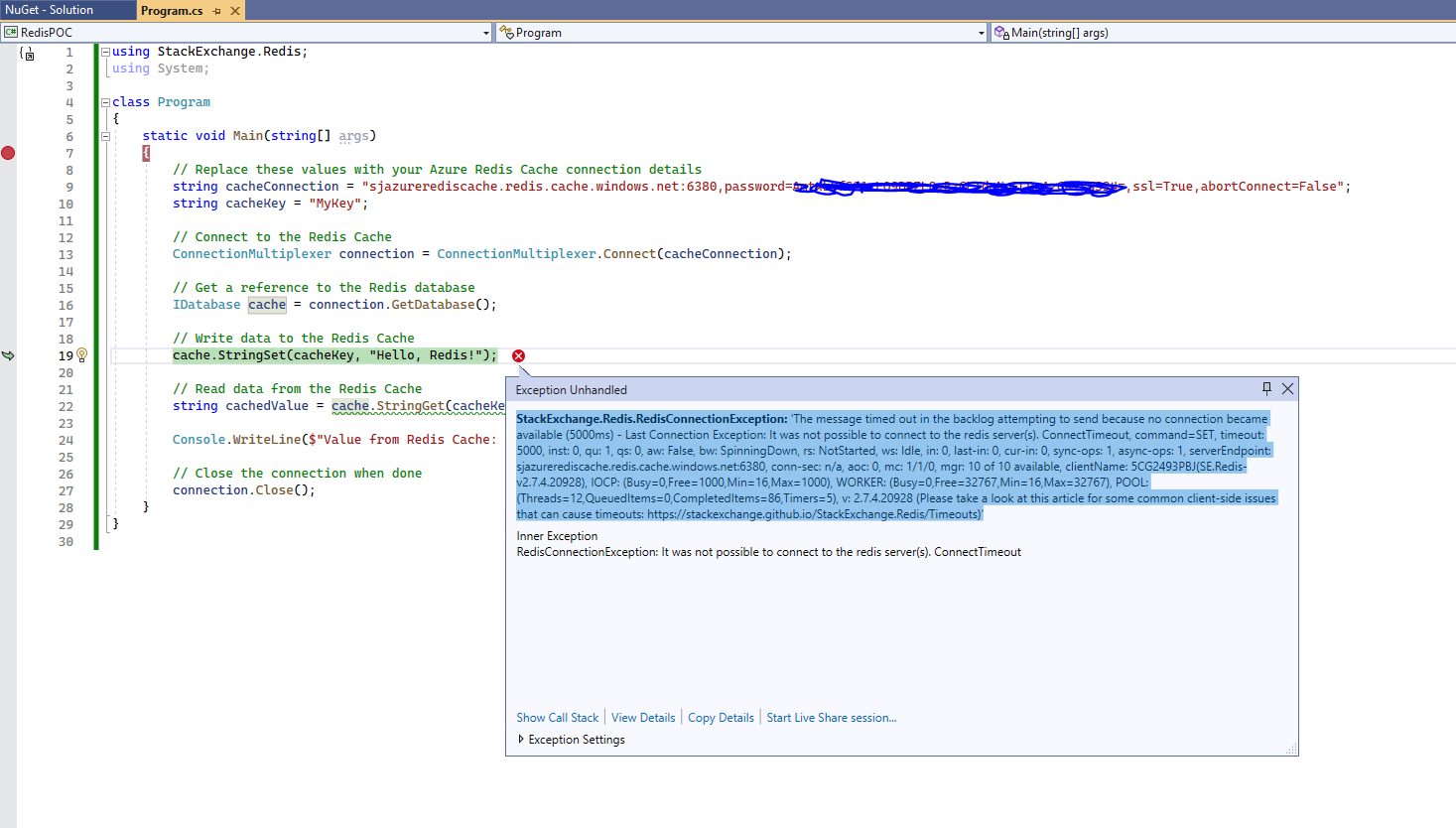Collapse the Main method block on line 6
The height and width of the screenshot is (828, 1456).
pyautogui.click(x=105, y=136)
